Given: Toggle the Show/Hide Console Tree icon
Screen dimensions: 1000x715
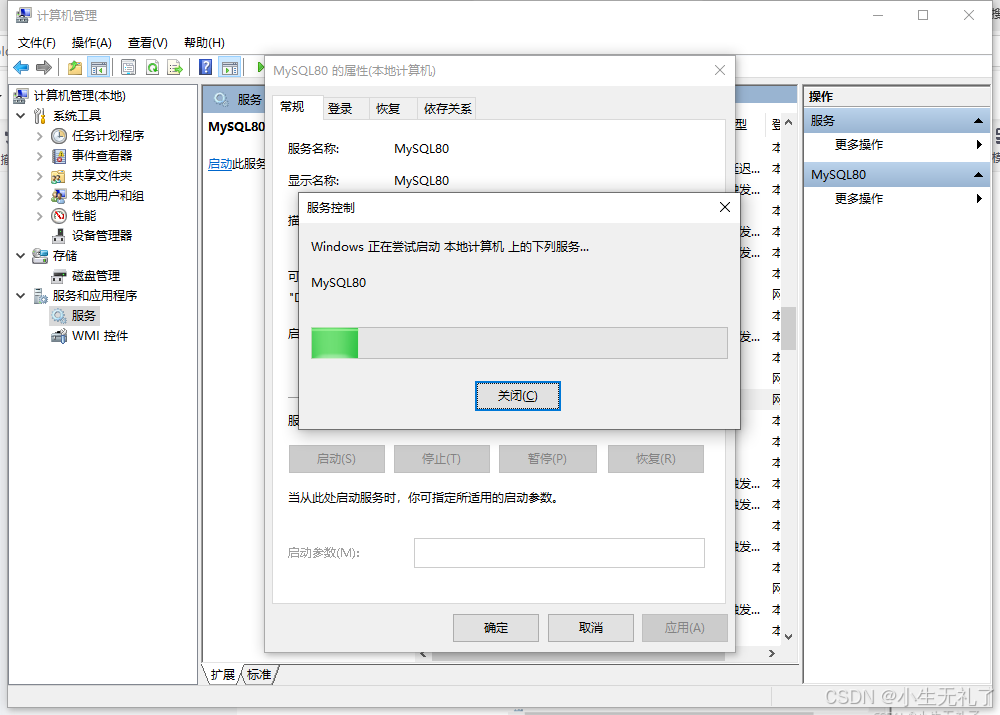Looking at the screenshot, I should point(99,67).
